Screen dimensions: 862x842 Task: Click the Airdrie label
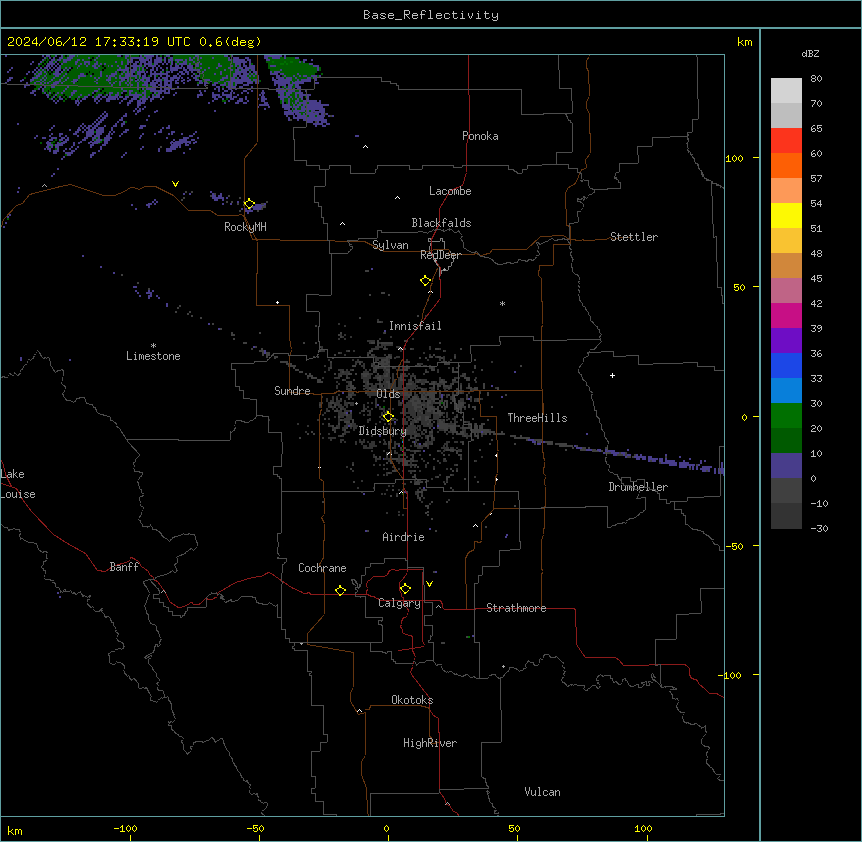pos(403,537)
